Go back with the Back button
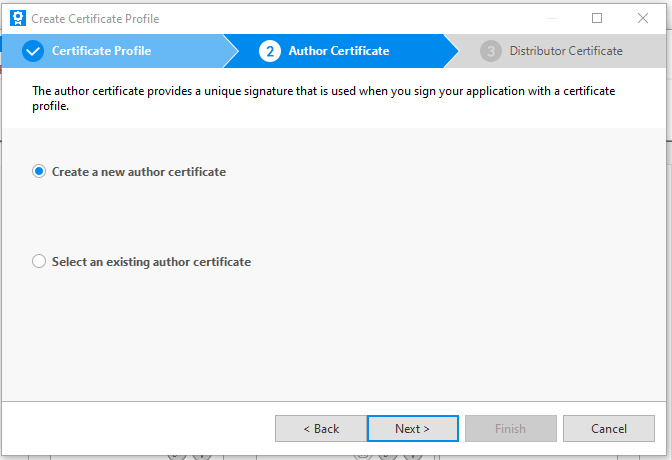The image size is (672, 460). (321, 428)
